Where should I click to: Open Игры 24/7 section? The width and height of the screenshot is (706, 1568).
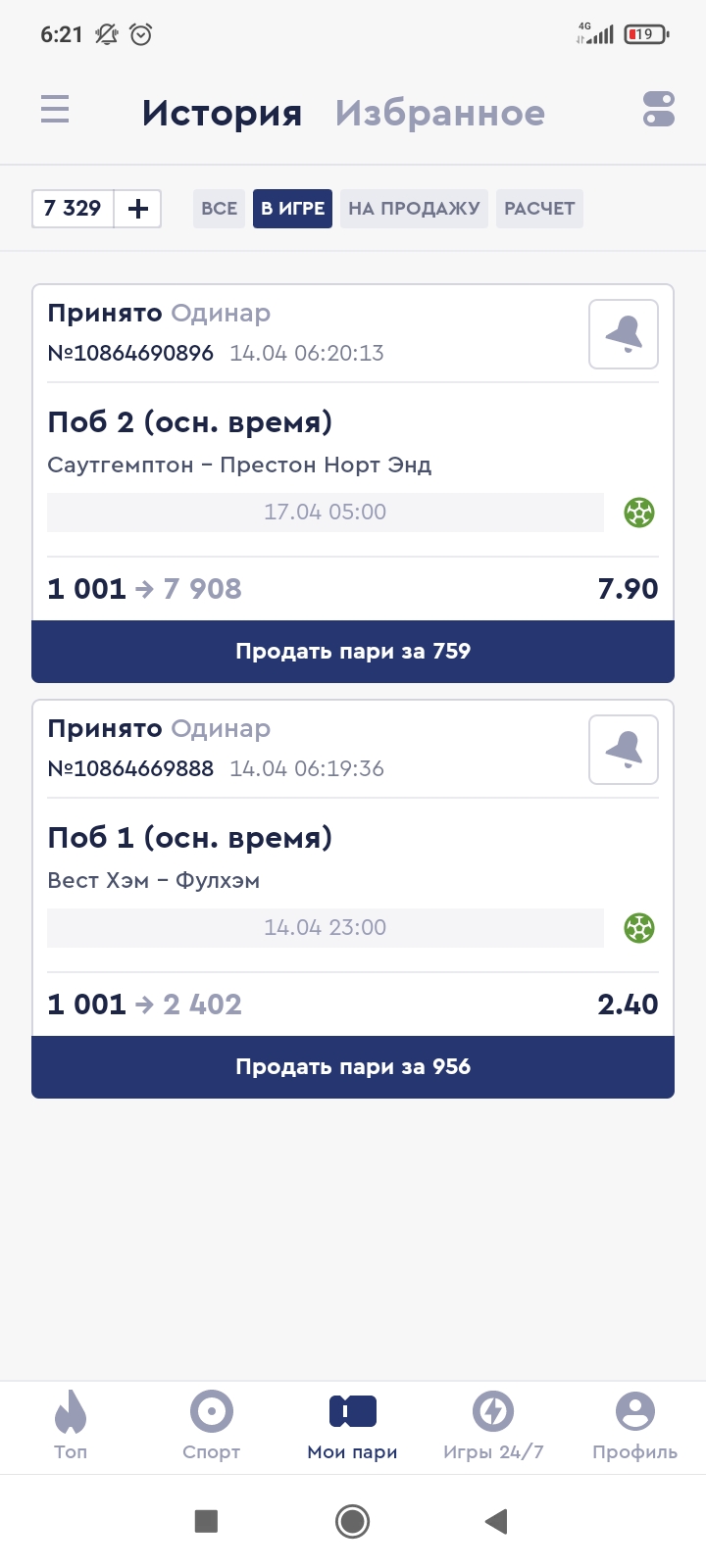pyautogui.click(x=493, y=1425)
